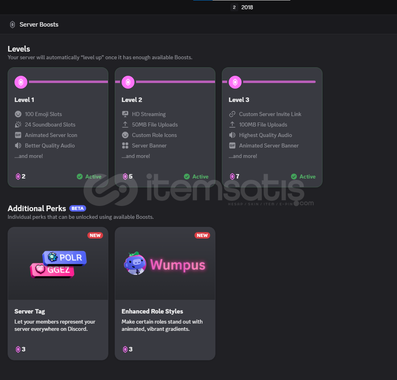Select the Level 3 title text

239,100
